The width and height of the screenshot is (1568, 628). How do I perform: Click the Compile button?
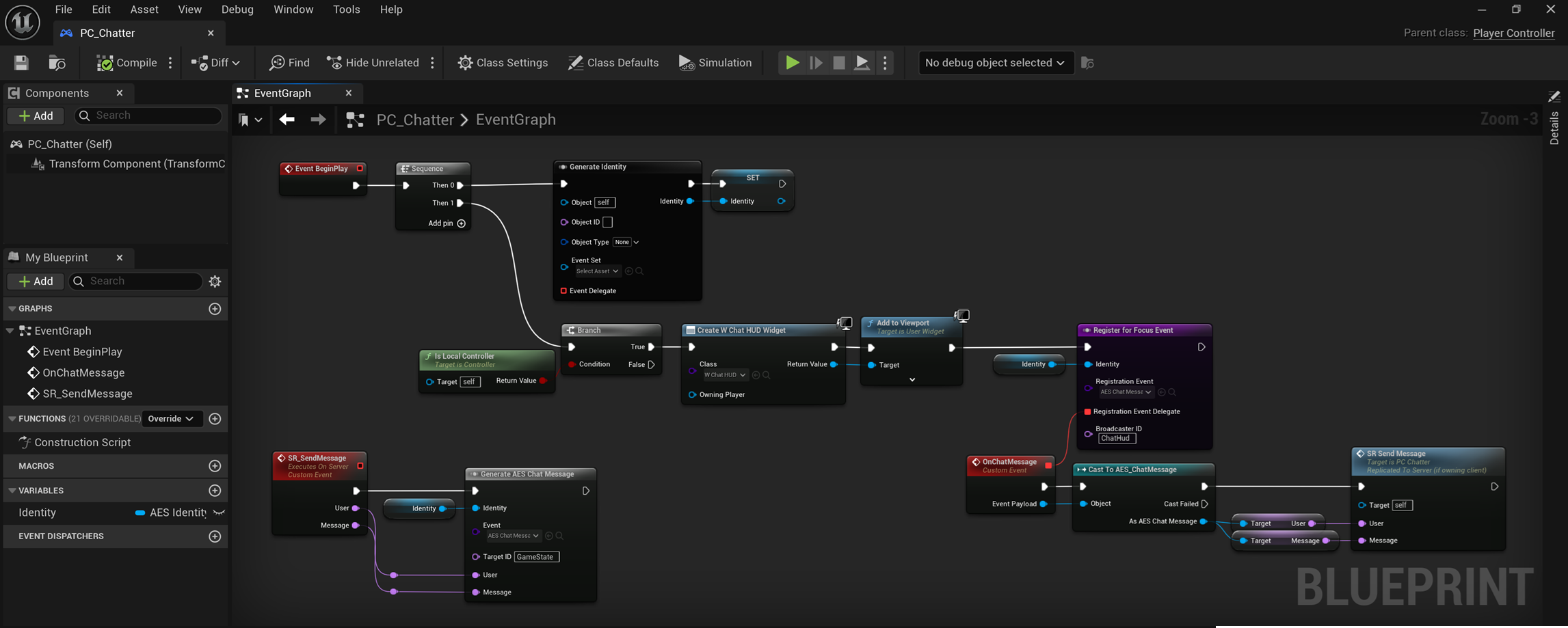[127, 62]
